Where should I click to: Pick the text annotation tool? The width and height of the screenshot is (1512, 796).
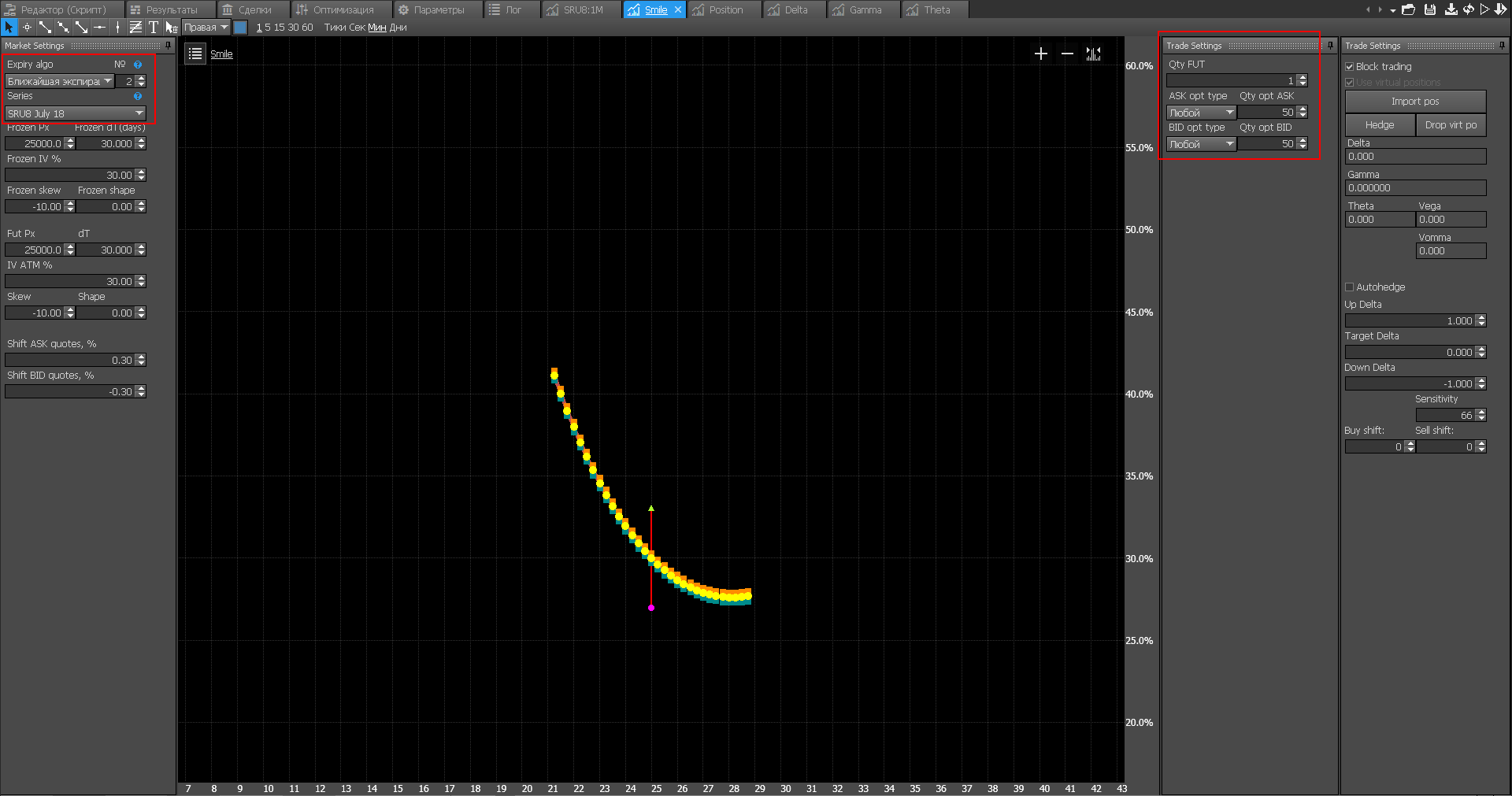point(154,28)
